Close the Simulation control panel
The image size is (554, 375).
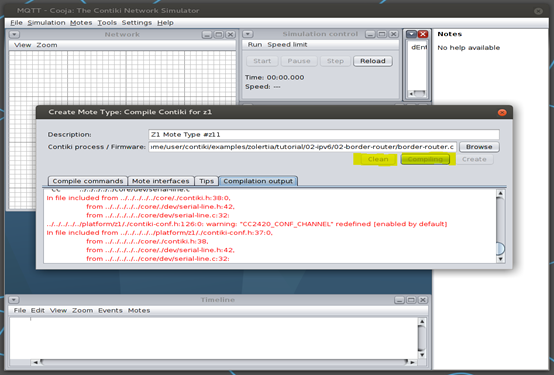click(x=393, y=34)
